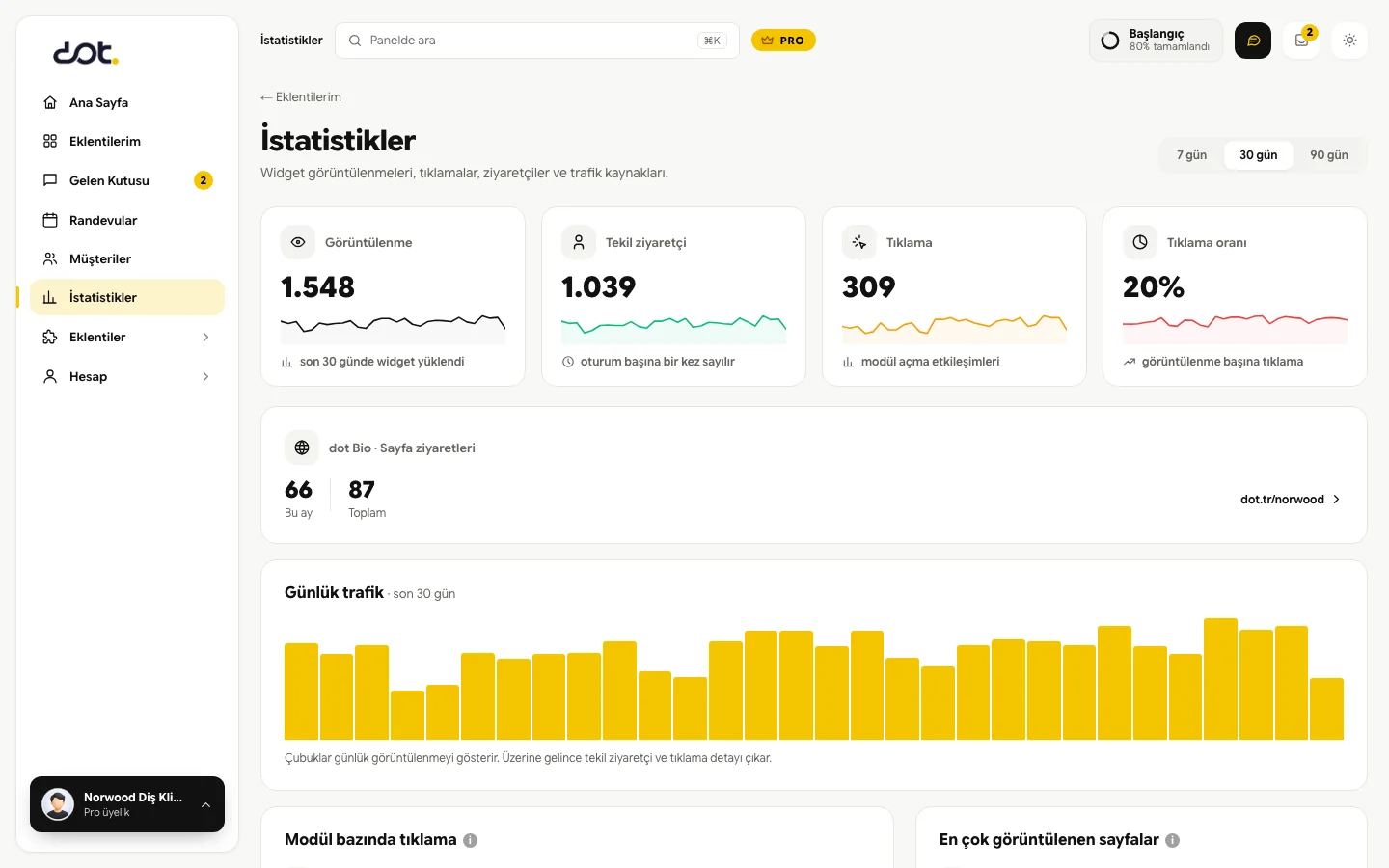Click the globe icon in dot Bio card

(302, 448)
